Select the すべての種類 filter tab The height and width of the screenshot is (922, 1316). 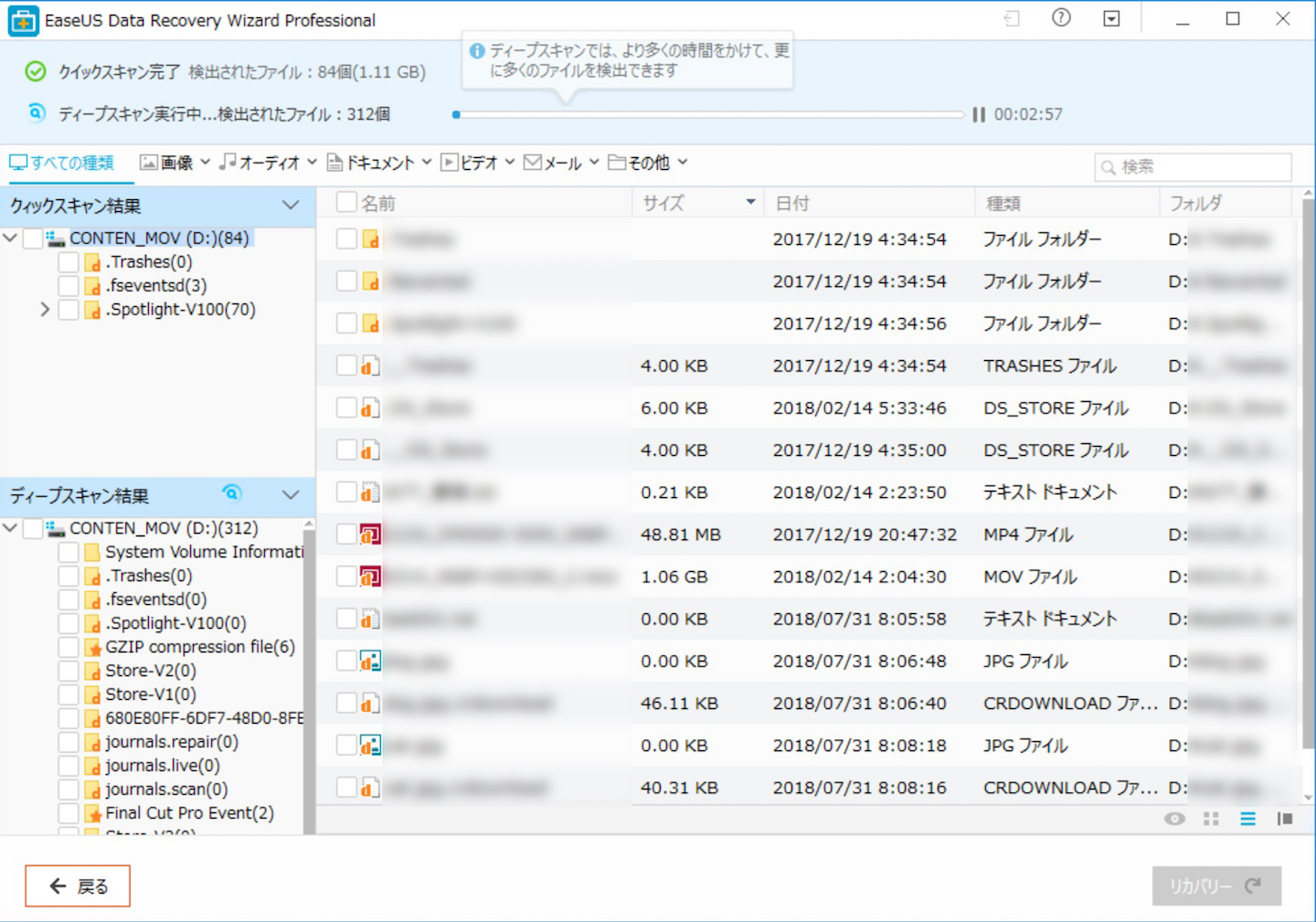[x=61, y=163]
